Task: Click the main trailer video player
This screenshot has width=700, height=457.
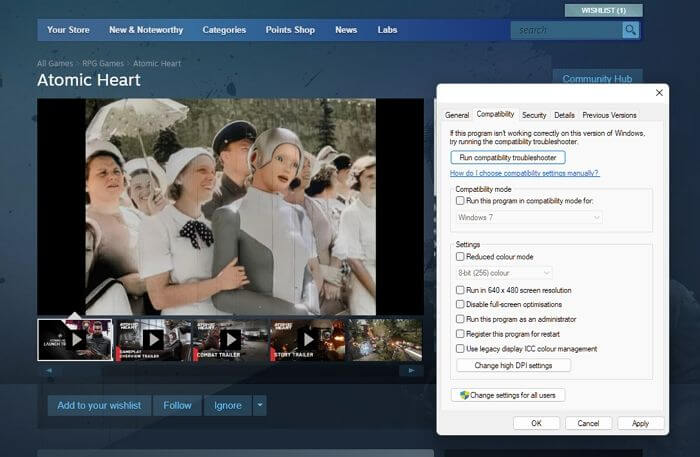Action: point(230,207)
